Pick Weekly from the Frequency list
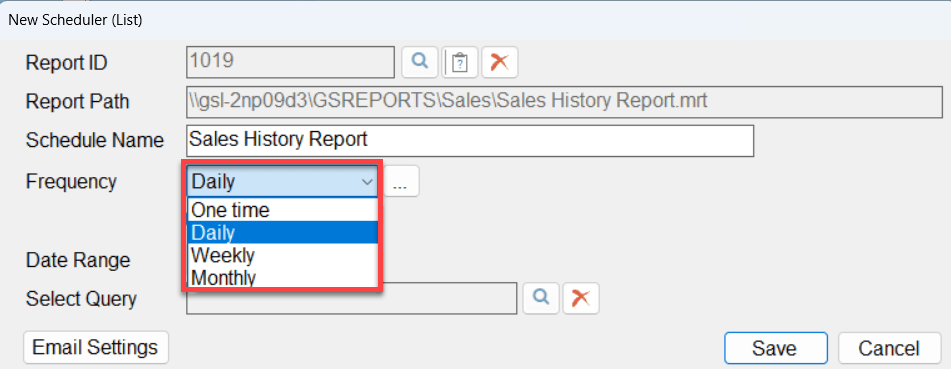 tap(283, 255)
